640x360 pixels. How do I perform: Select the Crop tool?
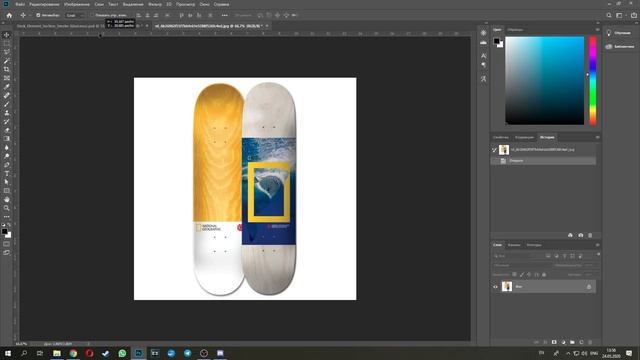click(7, 69)
